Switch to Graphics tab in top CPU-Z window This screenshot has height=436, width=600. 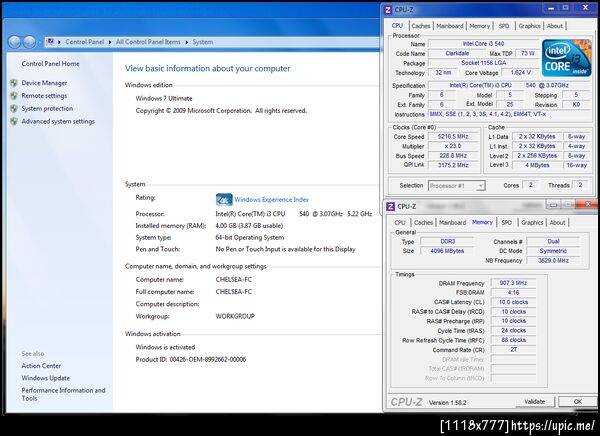[530, 26]
